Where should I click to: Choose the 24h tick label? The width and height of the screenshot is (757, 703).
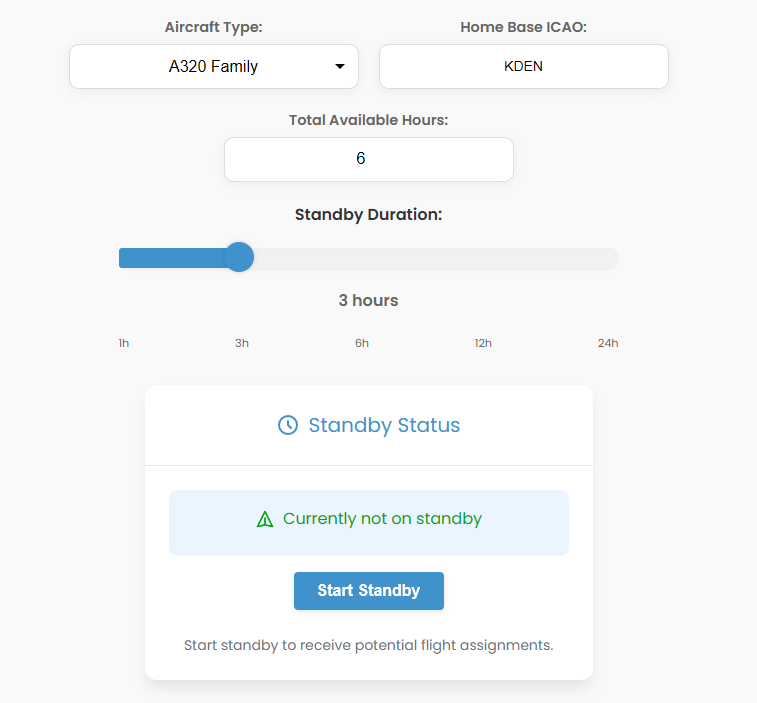coord(608,343)
